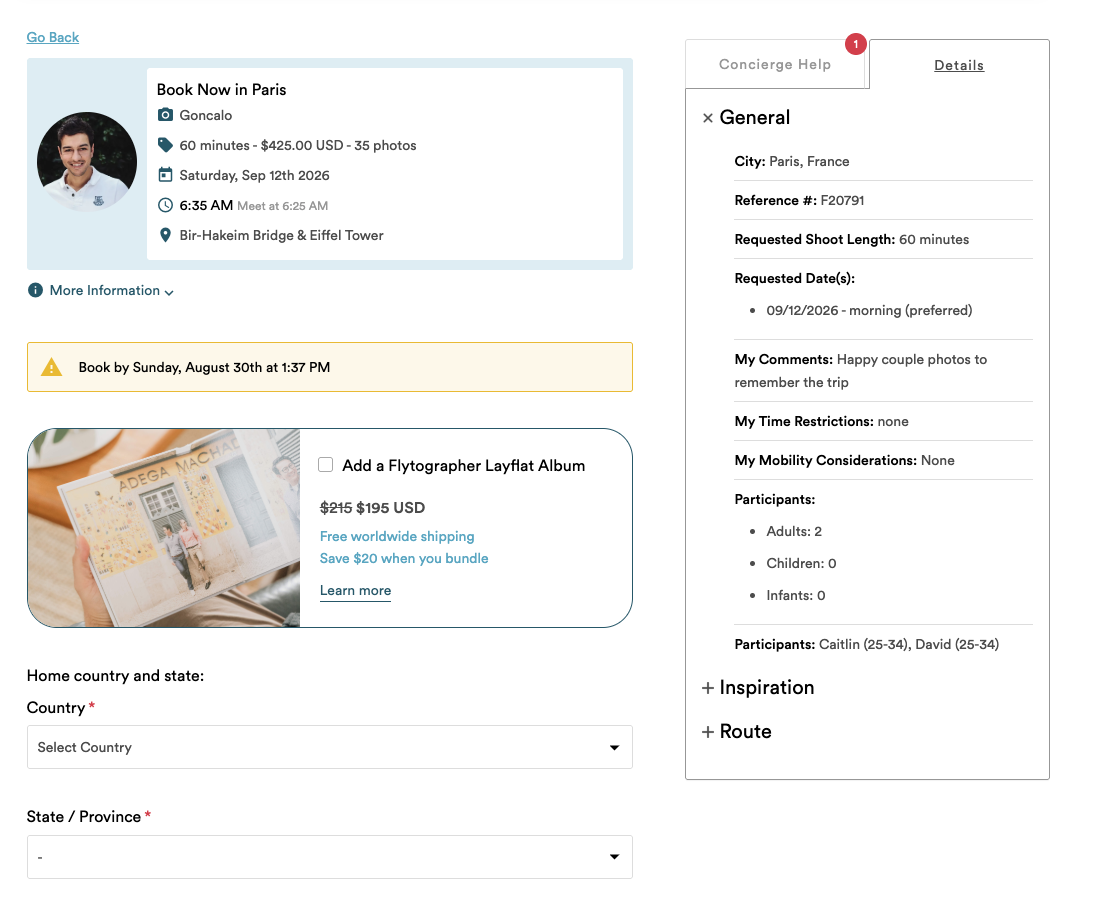The height and width of the screenshot is (906, 1096).
Task: Check the Add a Flytographer Layflat Album box
Action: coord(326,465)
